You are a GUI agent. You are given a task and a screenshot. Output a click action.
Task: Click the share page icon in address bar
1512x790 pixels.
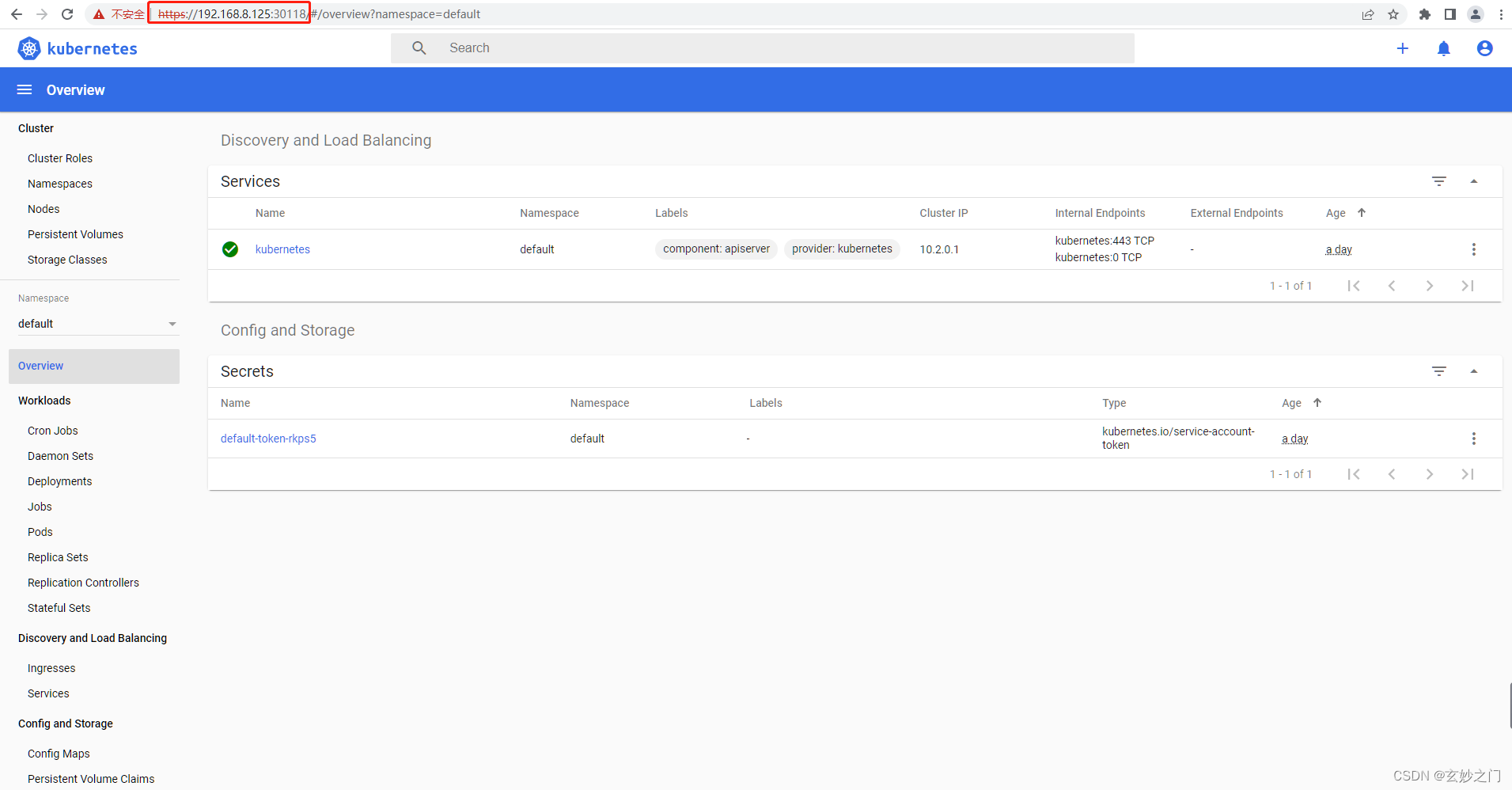(x=1368, y=14)
